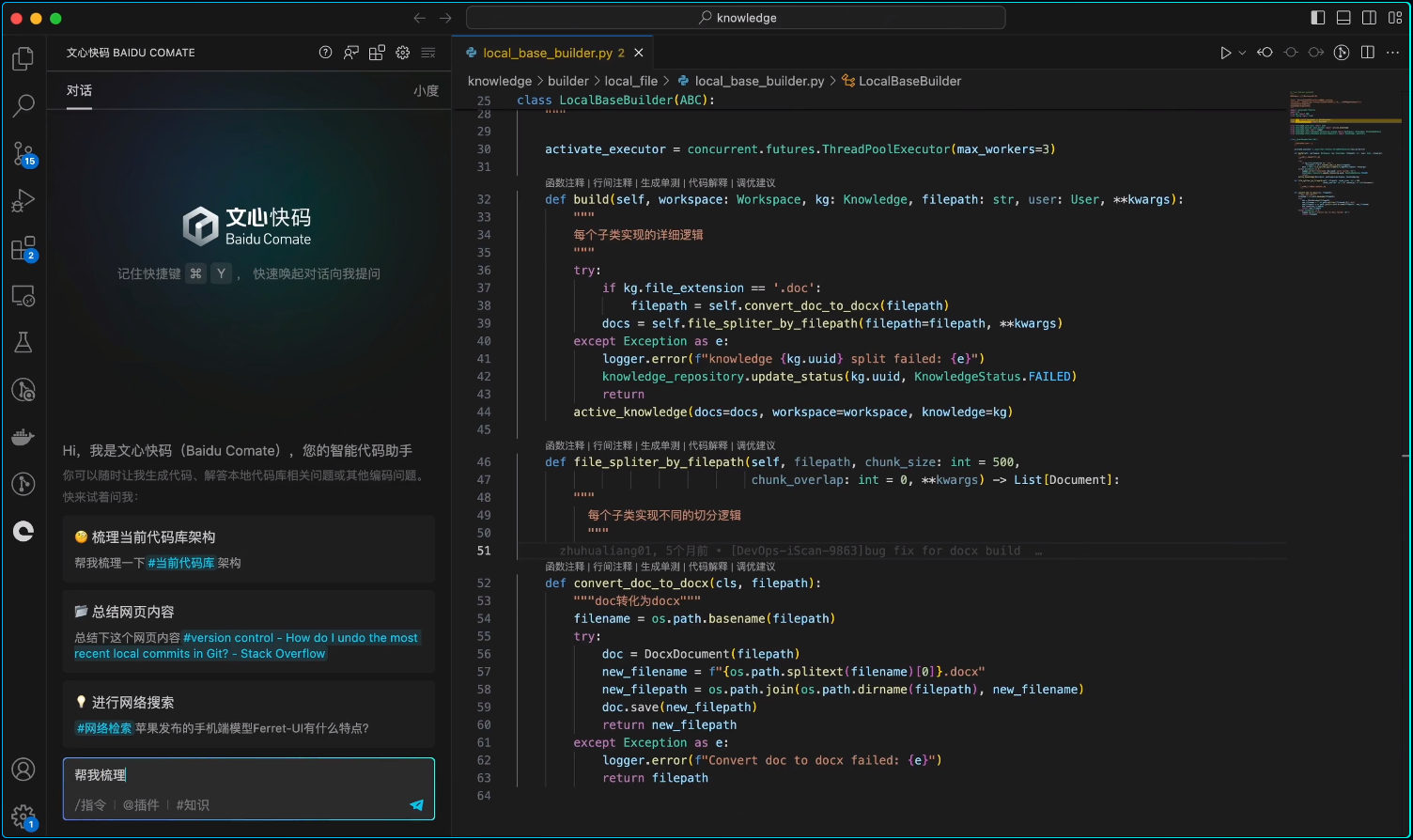Click the /指令 shortcut below chat input

click(90, 805)
